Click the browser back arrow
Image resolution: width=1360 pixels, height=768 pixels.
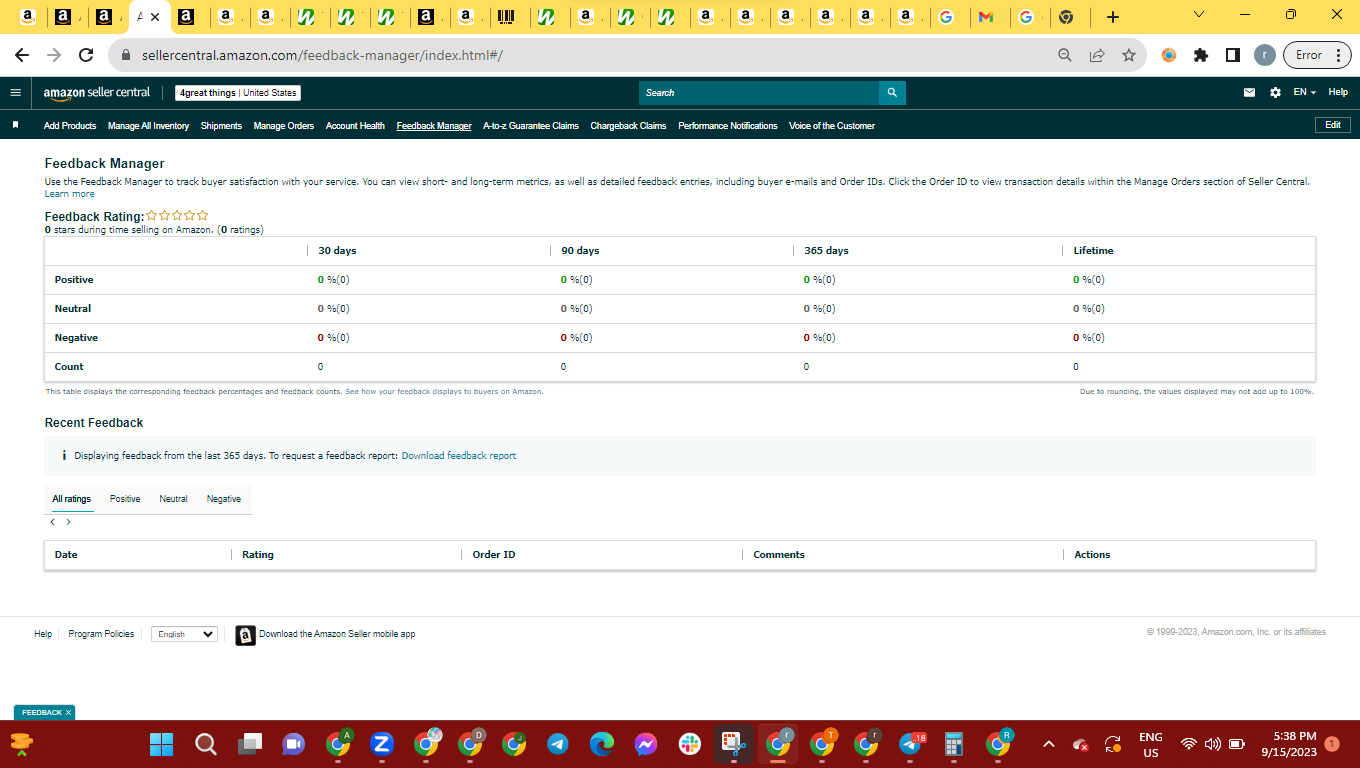[22, 55]
